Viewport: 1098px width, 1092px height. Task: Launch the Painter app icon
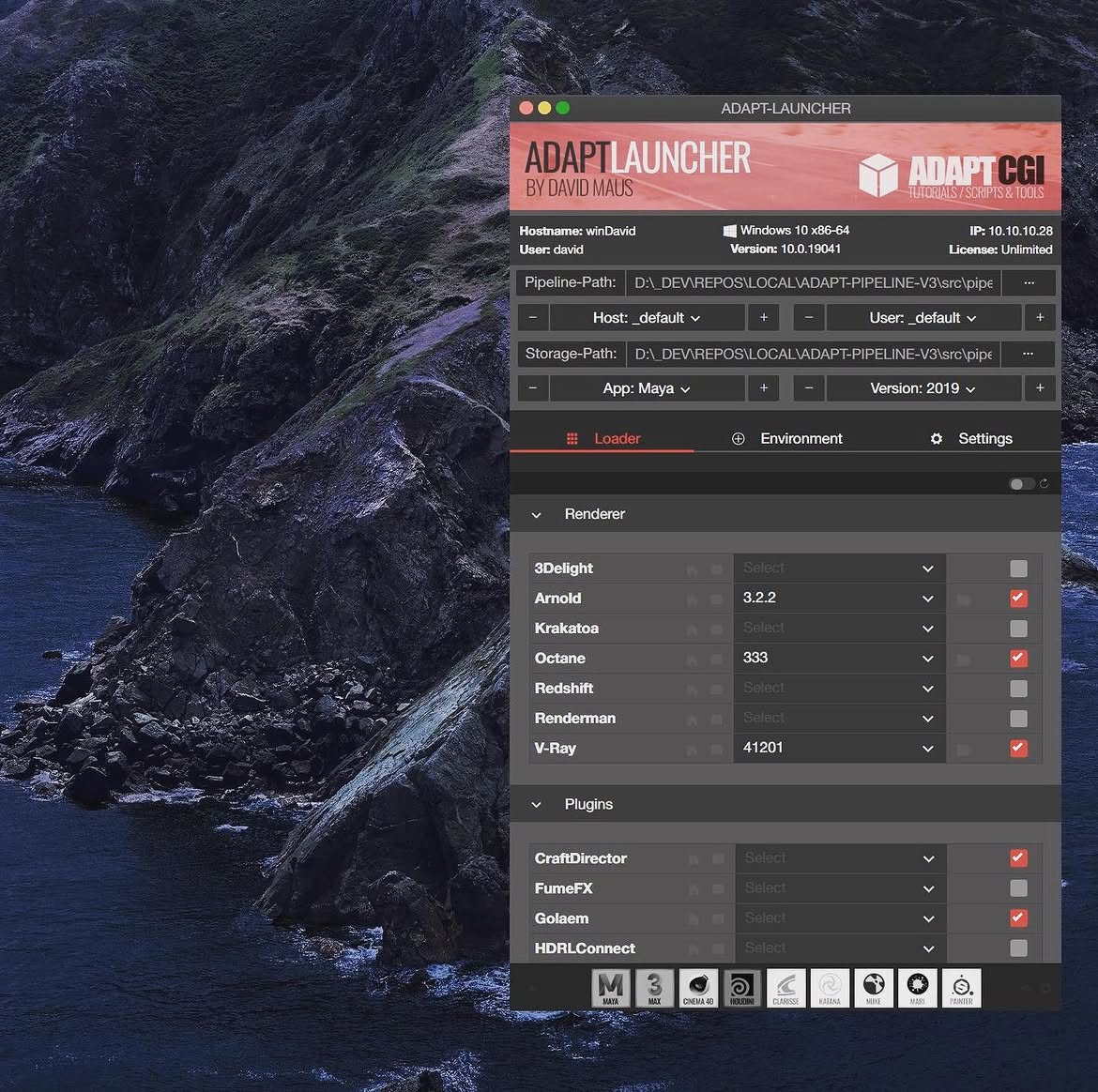coord(961,988)
